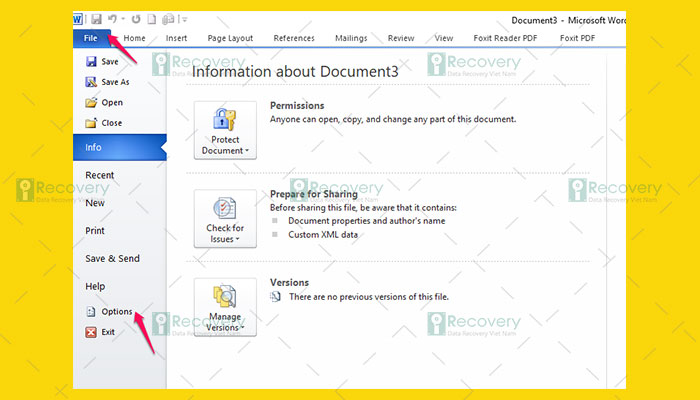Click the Redo icon in Quick Access Toolbar
This screenshot has width=700, height=400.
coord(136,19)
